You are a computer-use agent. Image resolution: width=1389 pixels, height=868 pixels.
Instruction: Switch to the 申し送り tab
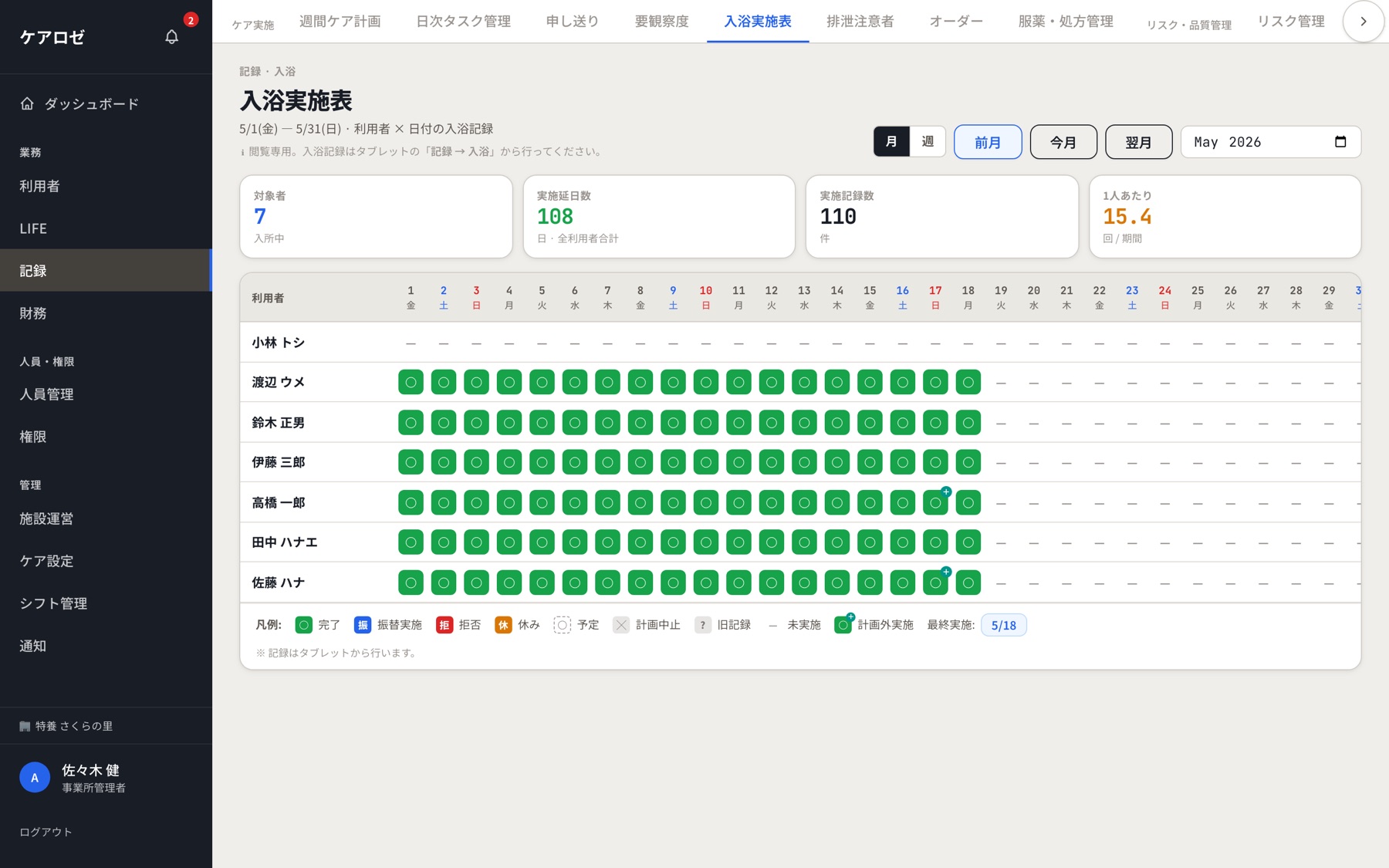click(x=573, y=22)
